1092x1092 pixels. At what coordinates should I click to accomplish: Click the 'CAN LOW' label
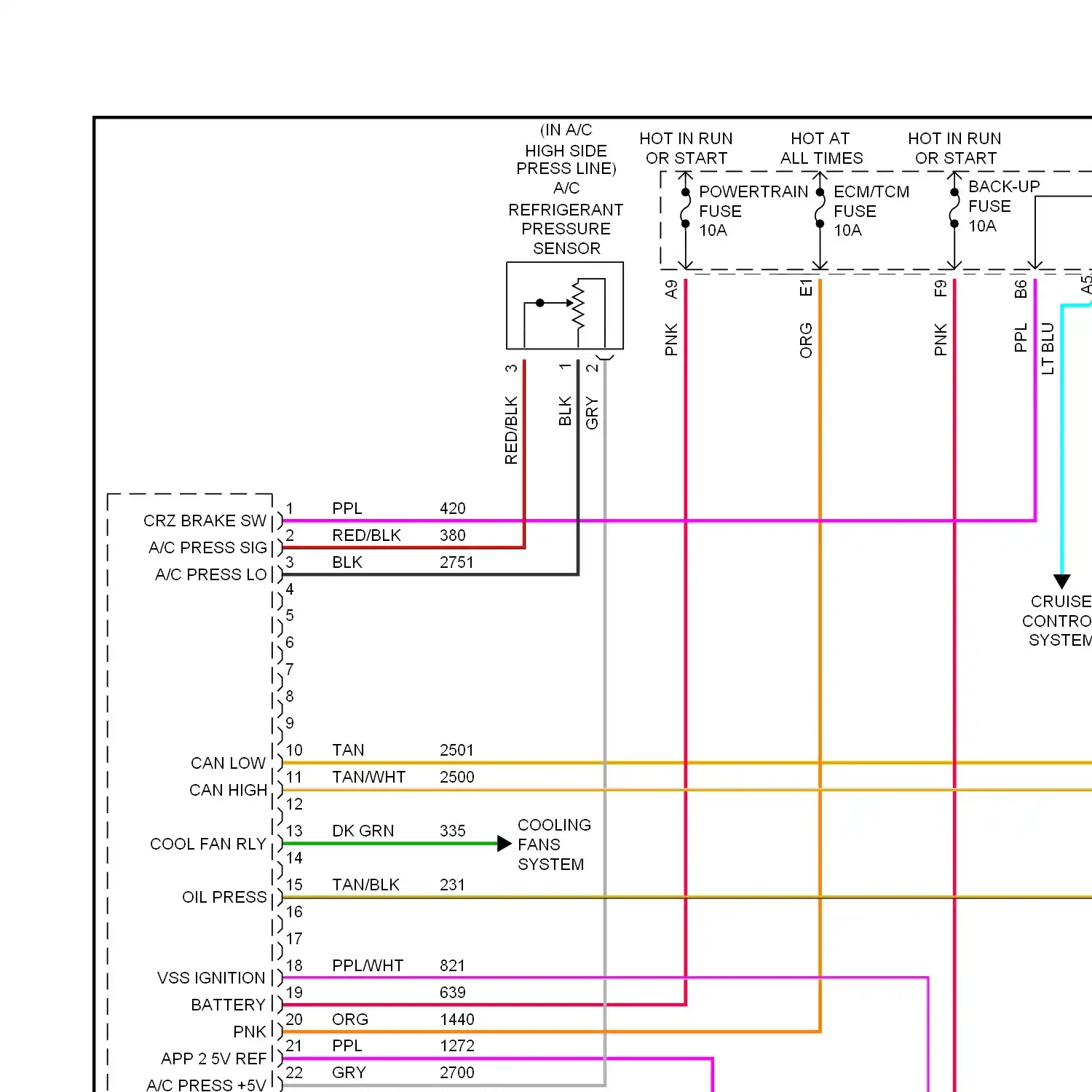click(228, 763)
